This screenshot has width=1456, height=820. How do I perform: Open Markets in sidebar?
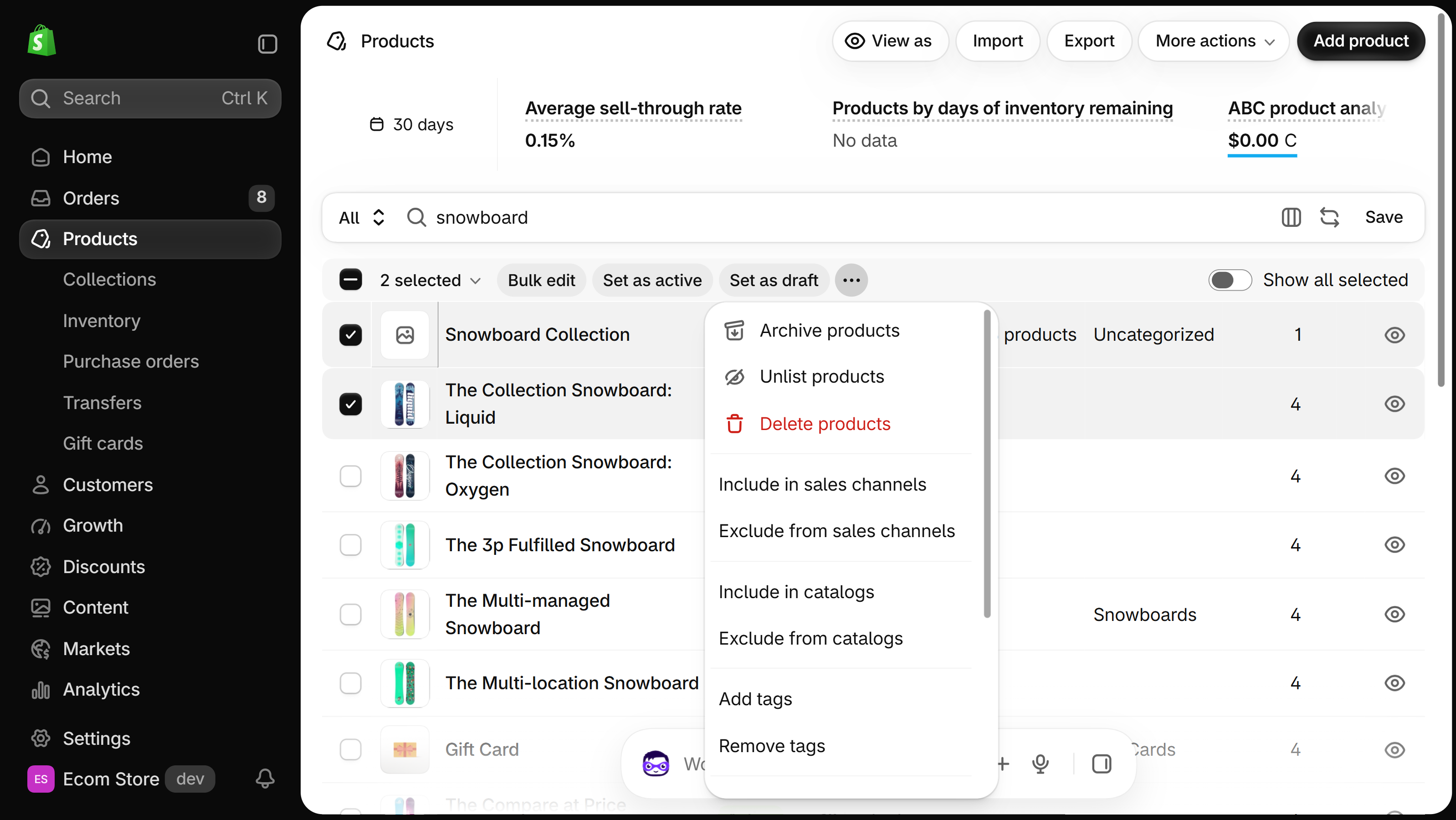point(150,649)
